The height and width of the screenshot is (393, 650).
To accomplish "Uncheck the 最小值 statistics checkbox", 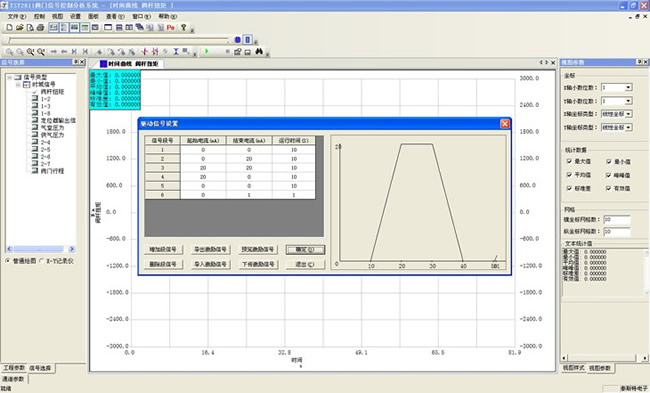I will tap(609, 162).
